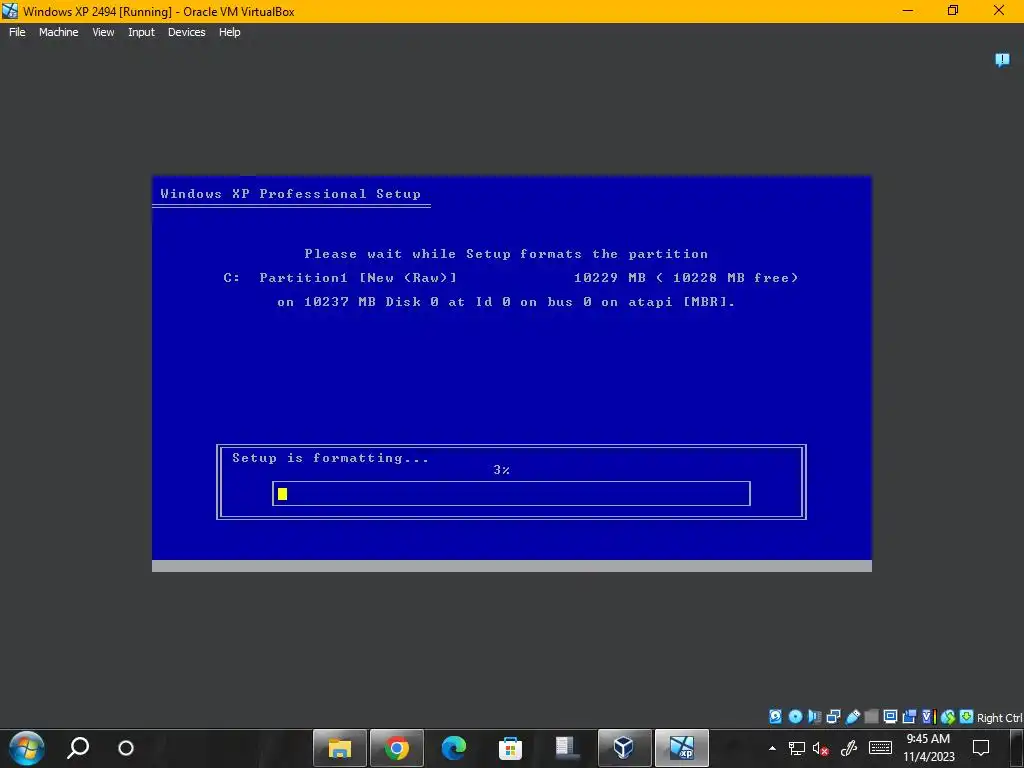Open Microsoft Store from taskbar
The height and width of the screenshot is (768, 1024).
[510, 748]
